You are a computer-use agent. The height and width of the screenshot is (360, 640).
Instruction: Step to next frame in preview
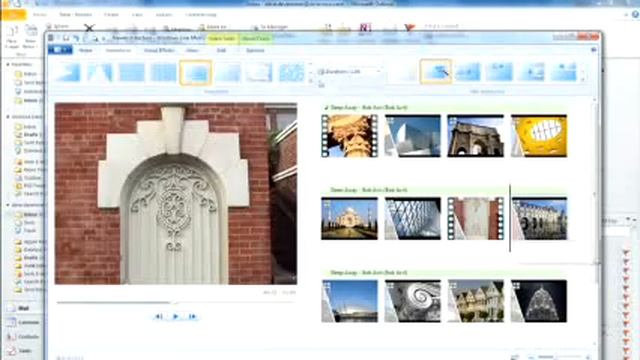tap(192, 316)
